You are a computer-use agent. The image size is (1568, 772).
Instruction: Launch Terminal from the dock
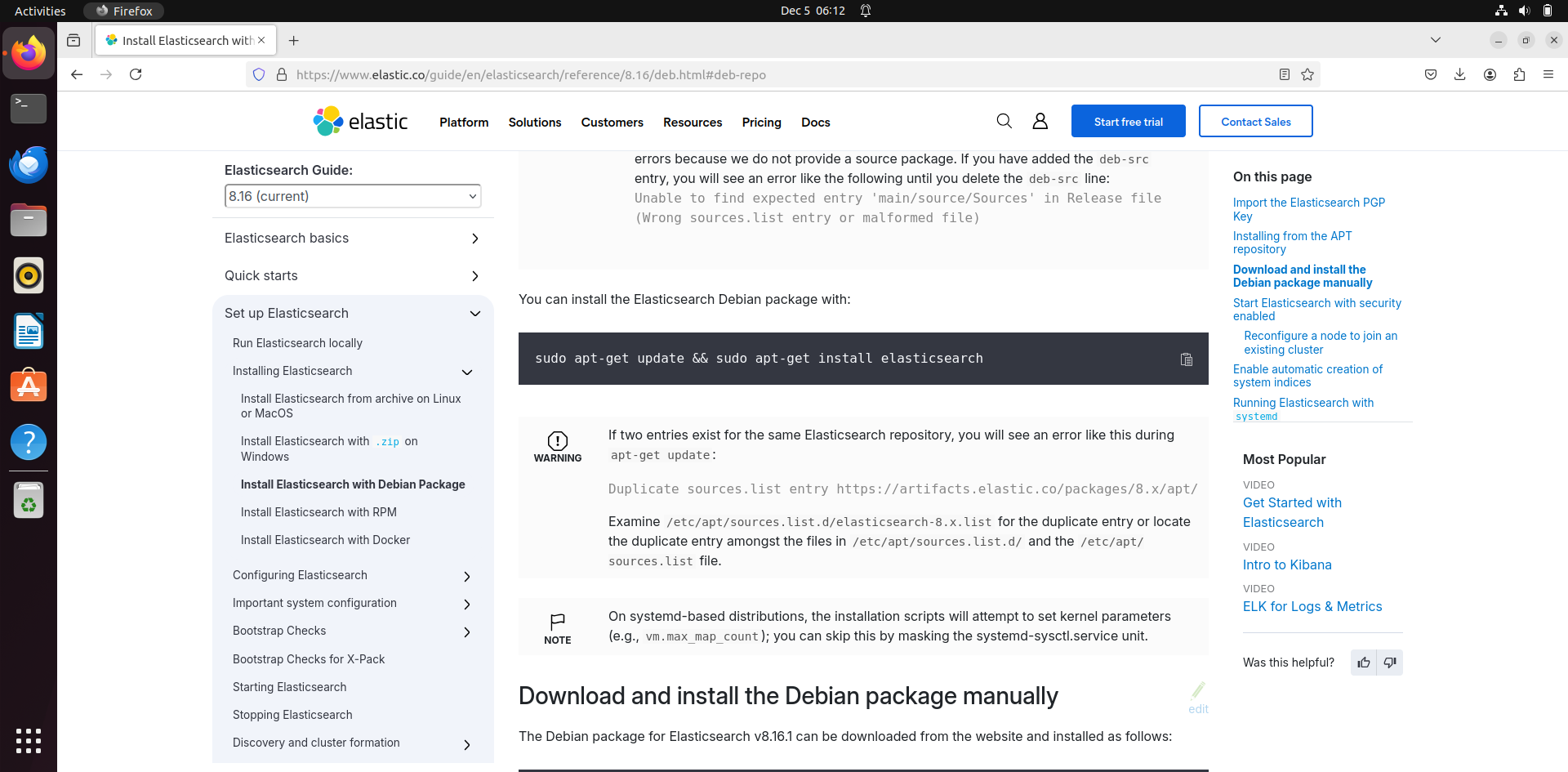pyautogui.click(x=29, y=108)
